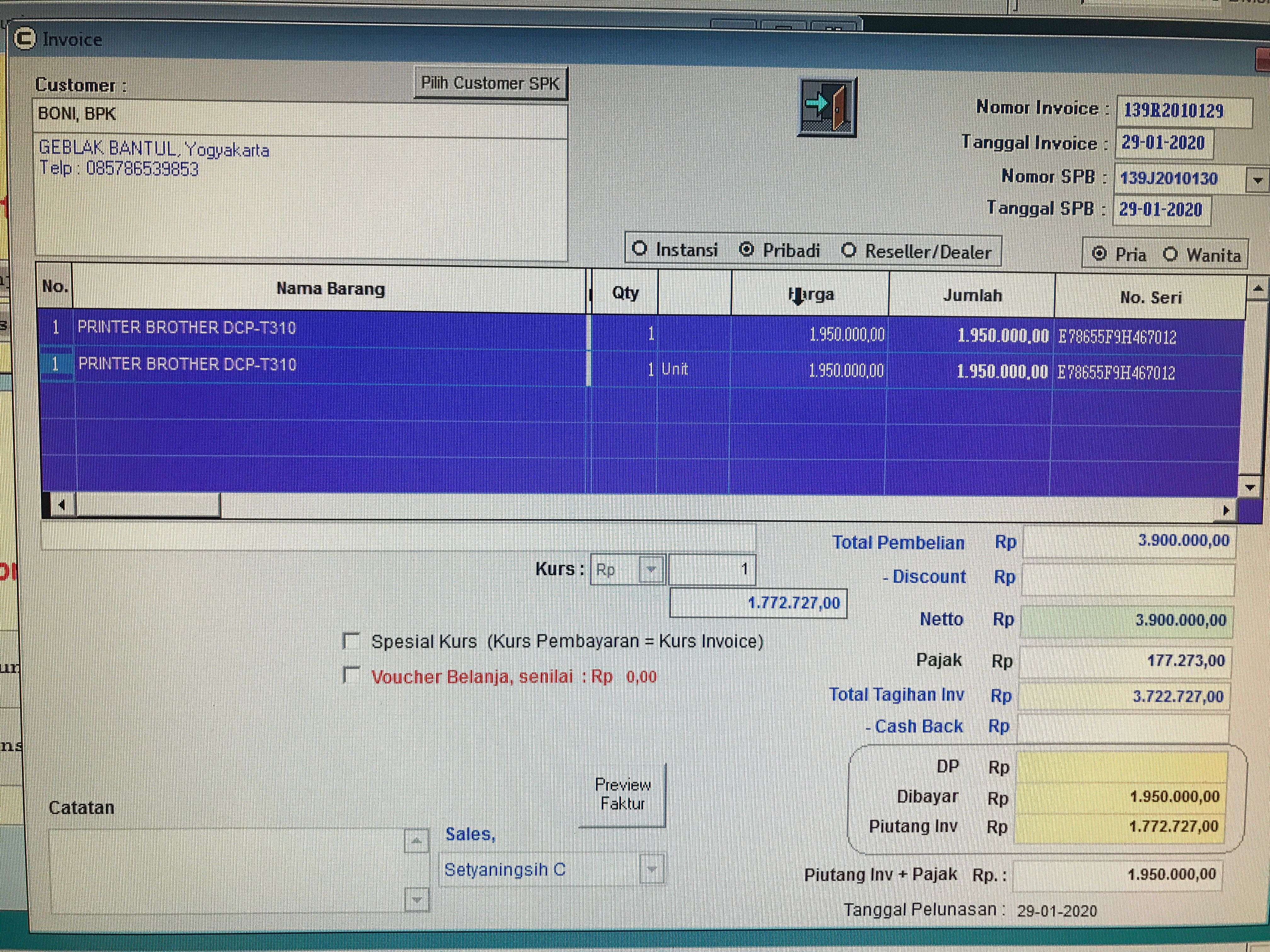
Task: Click grid vertical scrollbar down arrow
Action: point(1250,487)
